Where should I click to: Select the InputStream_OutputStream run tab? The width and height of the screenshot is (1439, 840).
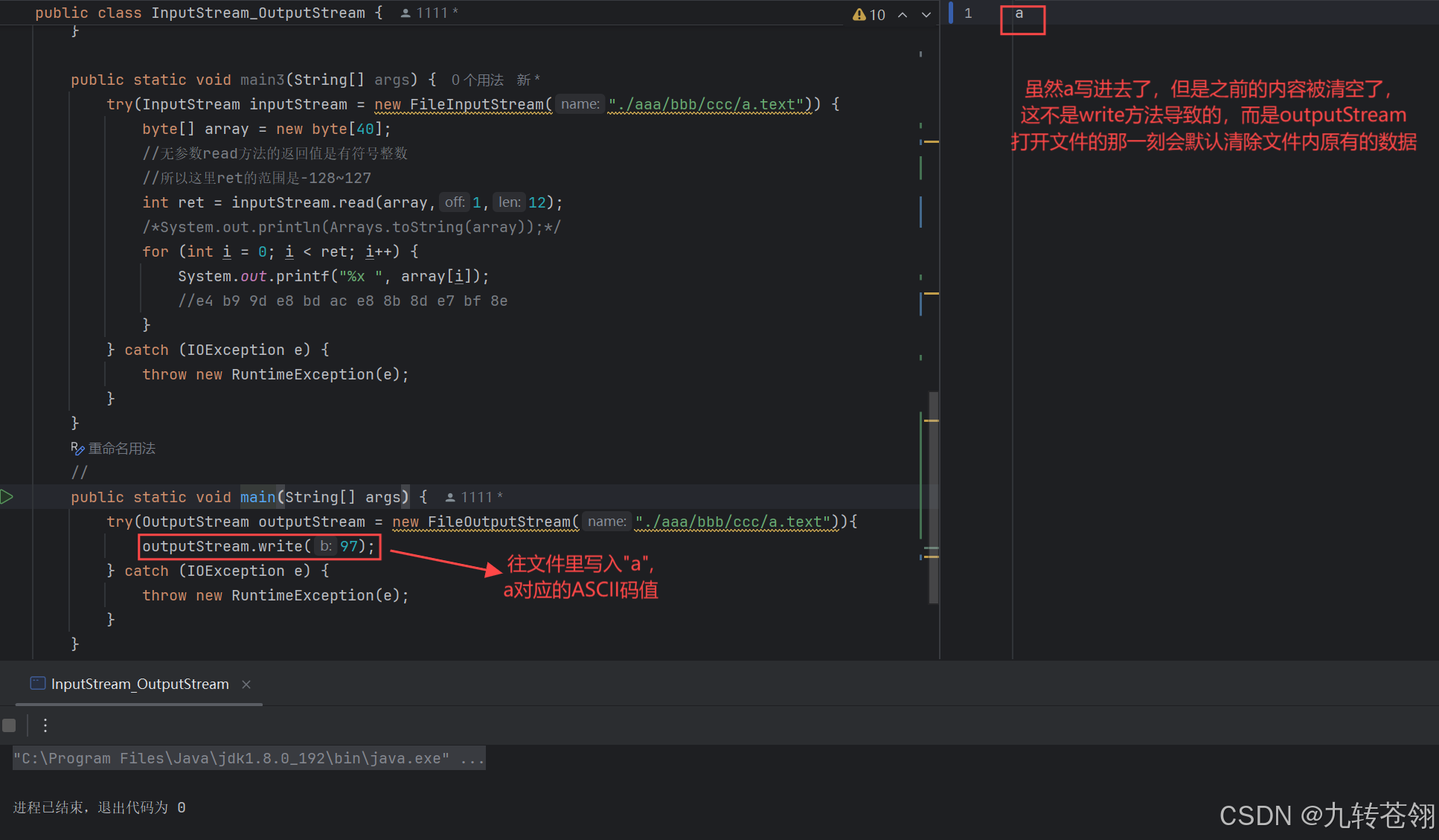[x=139, y=684]
